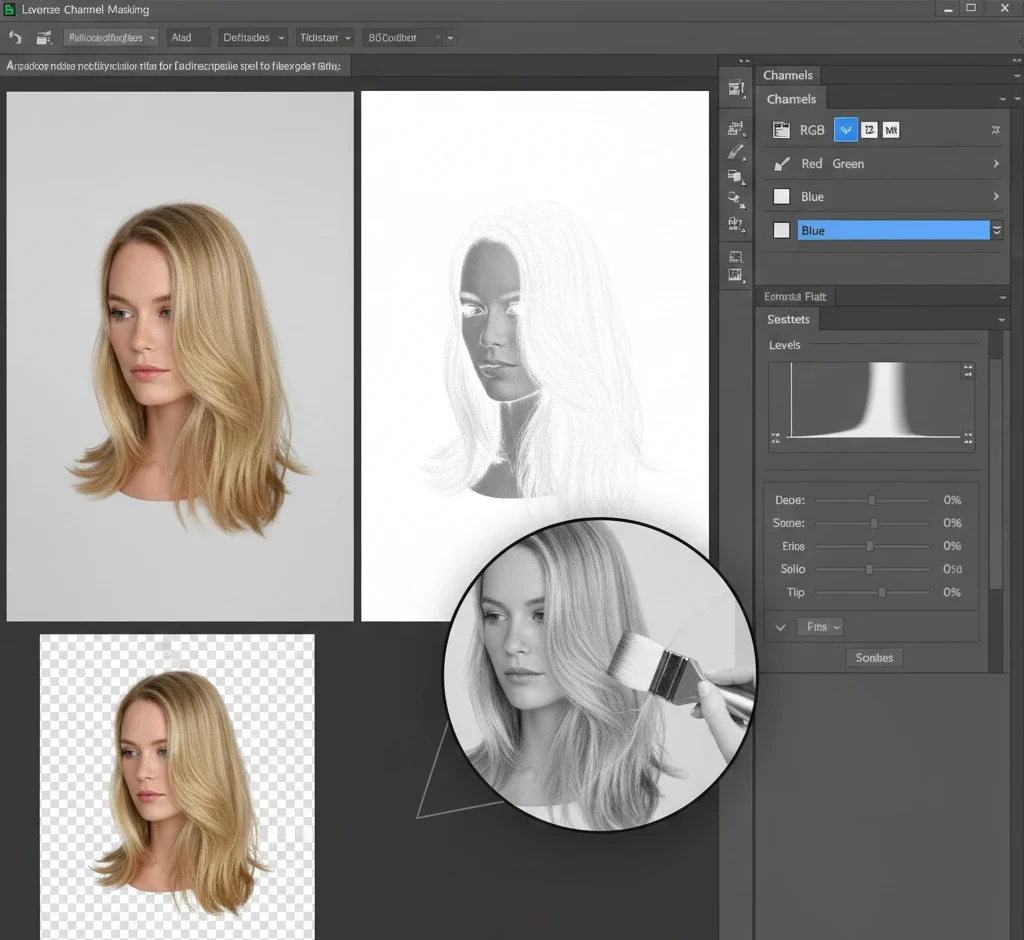Select the Sesttets panel tab
Screen dimensions: 1024x940
pos(788,319)
